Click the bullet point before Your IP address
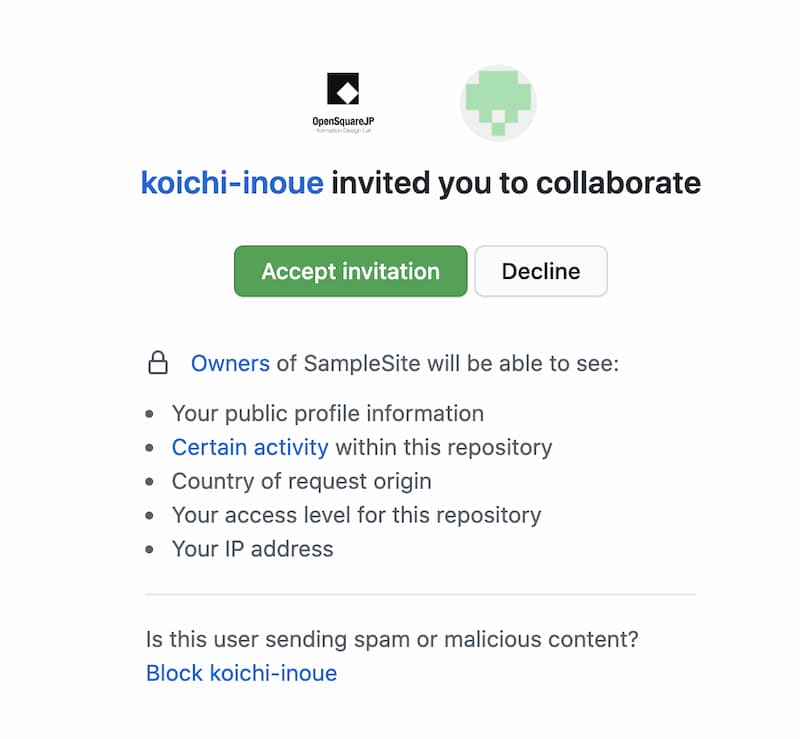Image resolution: width=800 pixels, height=739 pixels. pyautogui.click(x=150, y=549)
